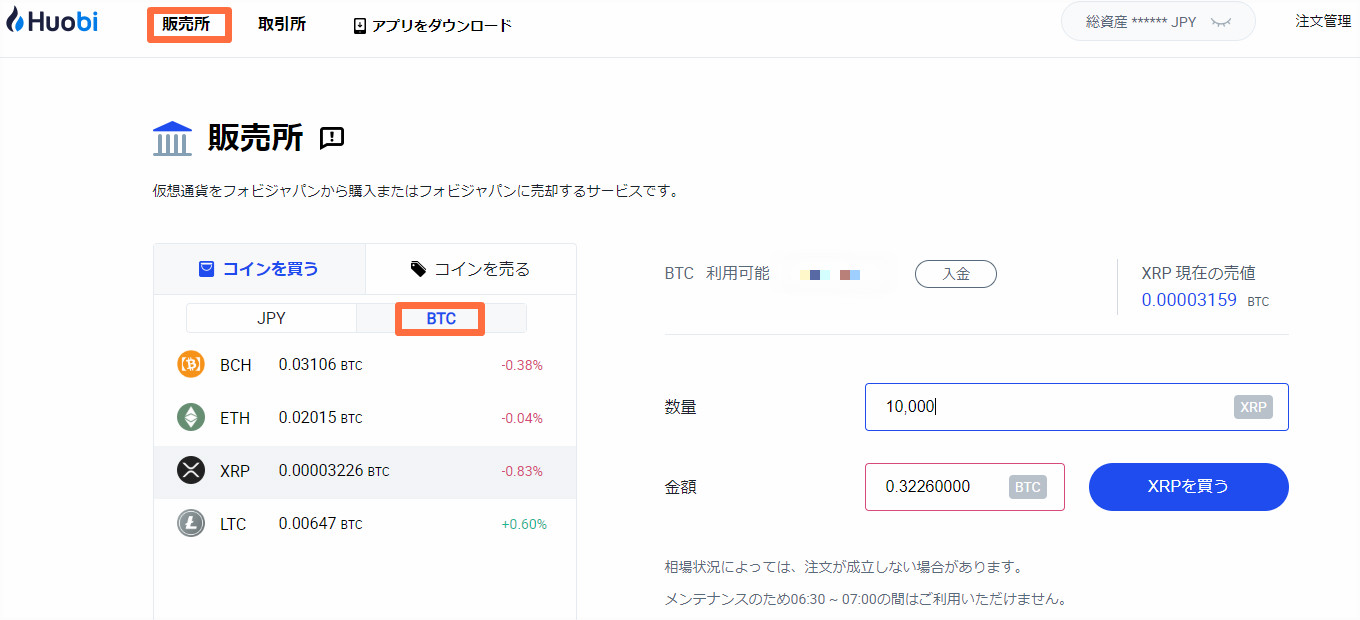Image resolution: width=1360 pixels, height=620 pixels.
Task: Click the bank building icon
Action: pyautogui.click(x=173, y=138)
